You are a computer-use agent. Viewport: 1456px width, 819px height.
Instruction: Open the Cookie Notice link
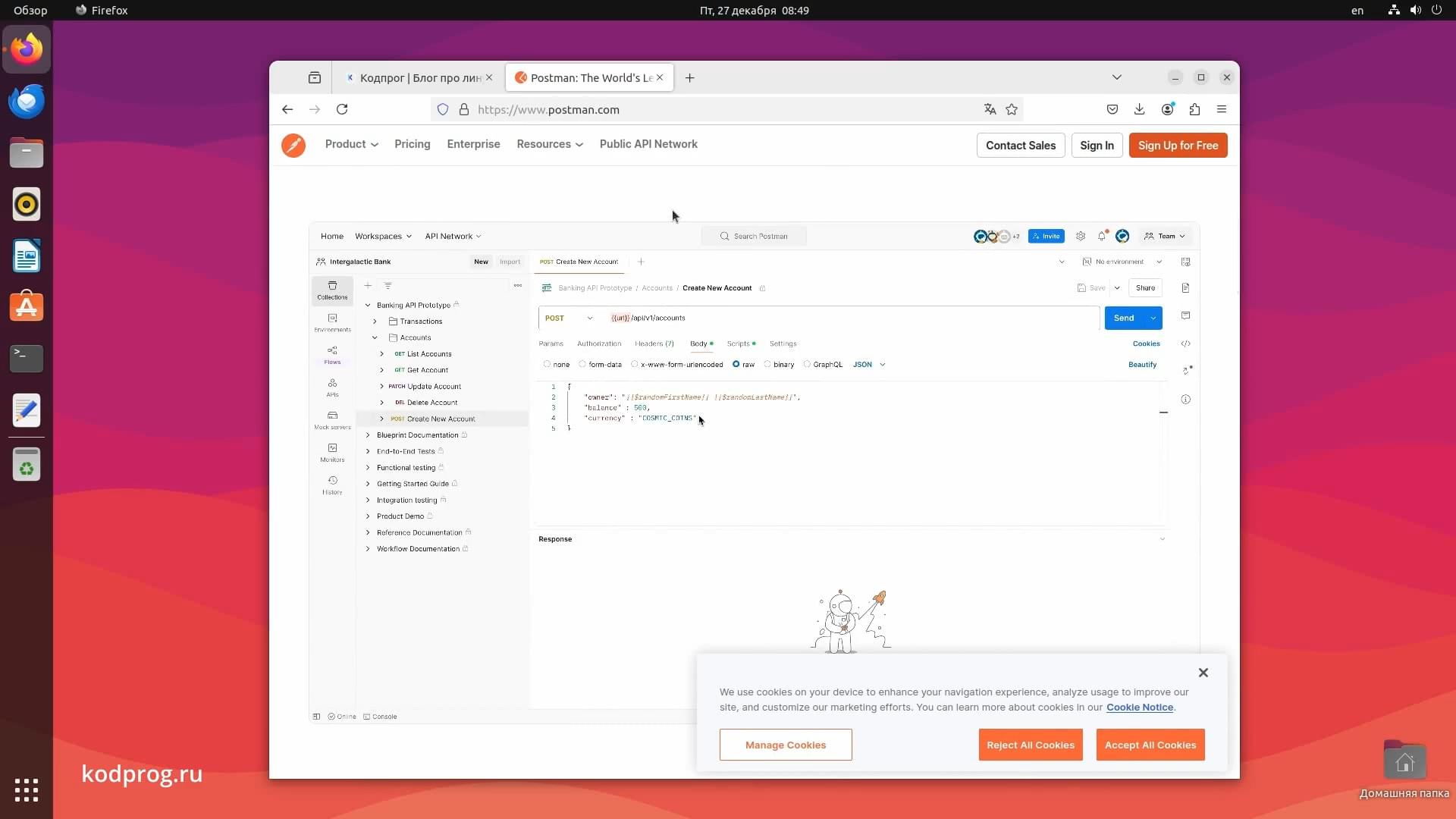point(1139,708)
